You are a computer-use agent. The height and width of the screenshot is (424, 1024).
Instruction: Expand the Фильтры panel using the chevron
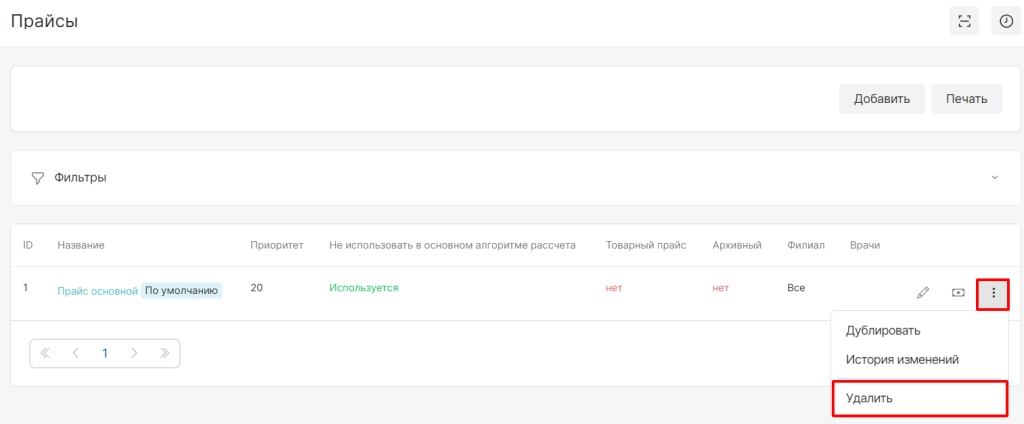pos(994,178)
